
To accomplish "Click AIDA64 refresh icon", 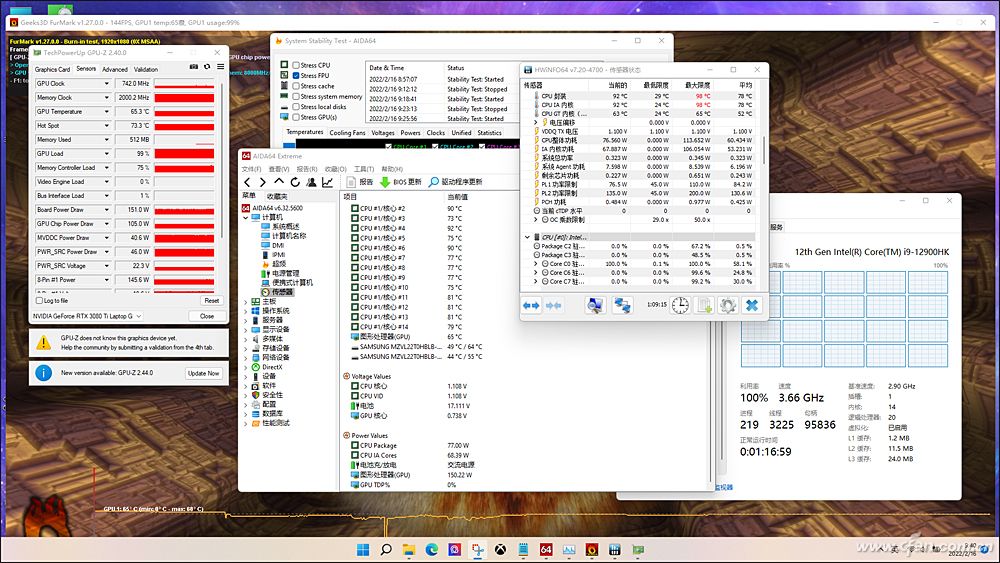I will [295, 182].
